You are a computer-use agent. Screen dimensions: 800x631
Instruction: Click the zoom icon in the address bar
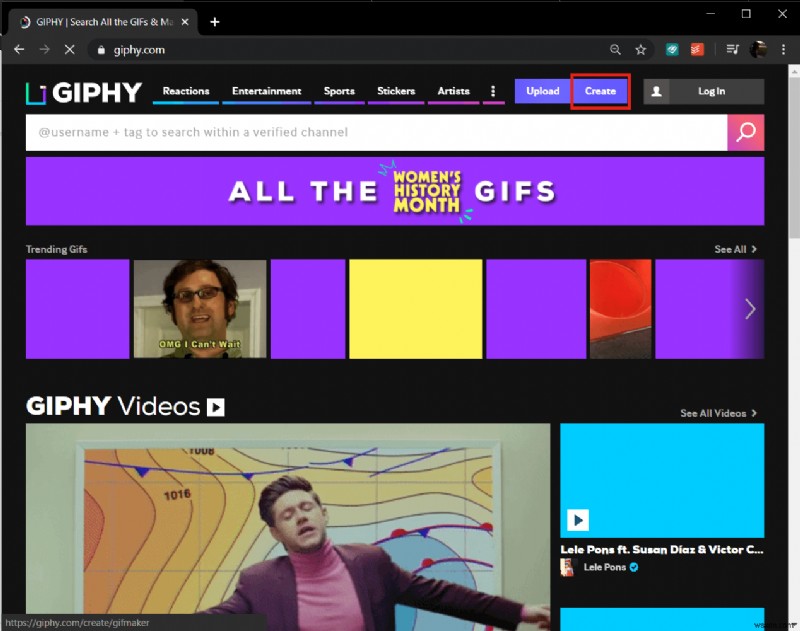[x=615, y=49]
